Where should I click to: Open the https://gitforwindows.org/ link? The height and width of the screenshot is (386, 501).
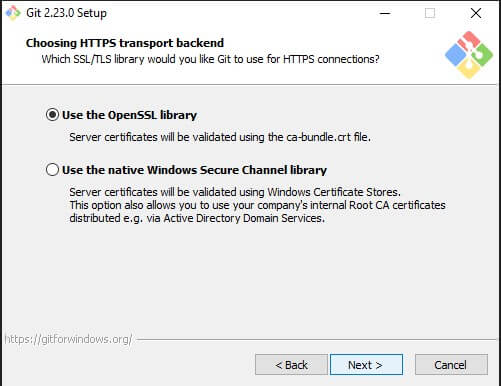click(68, 339)
